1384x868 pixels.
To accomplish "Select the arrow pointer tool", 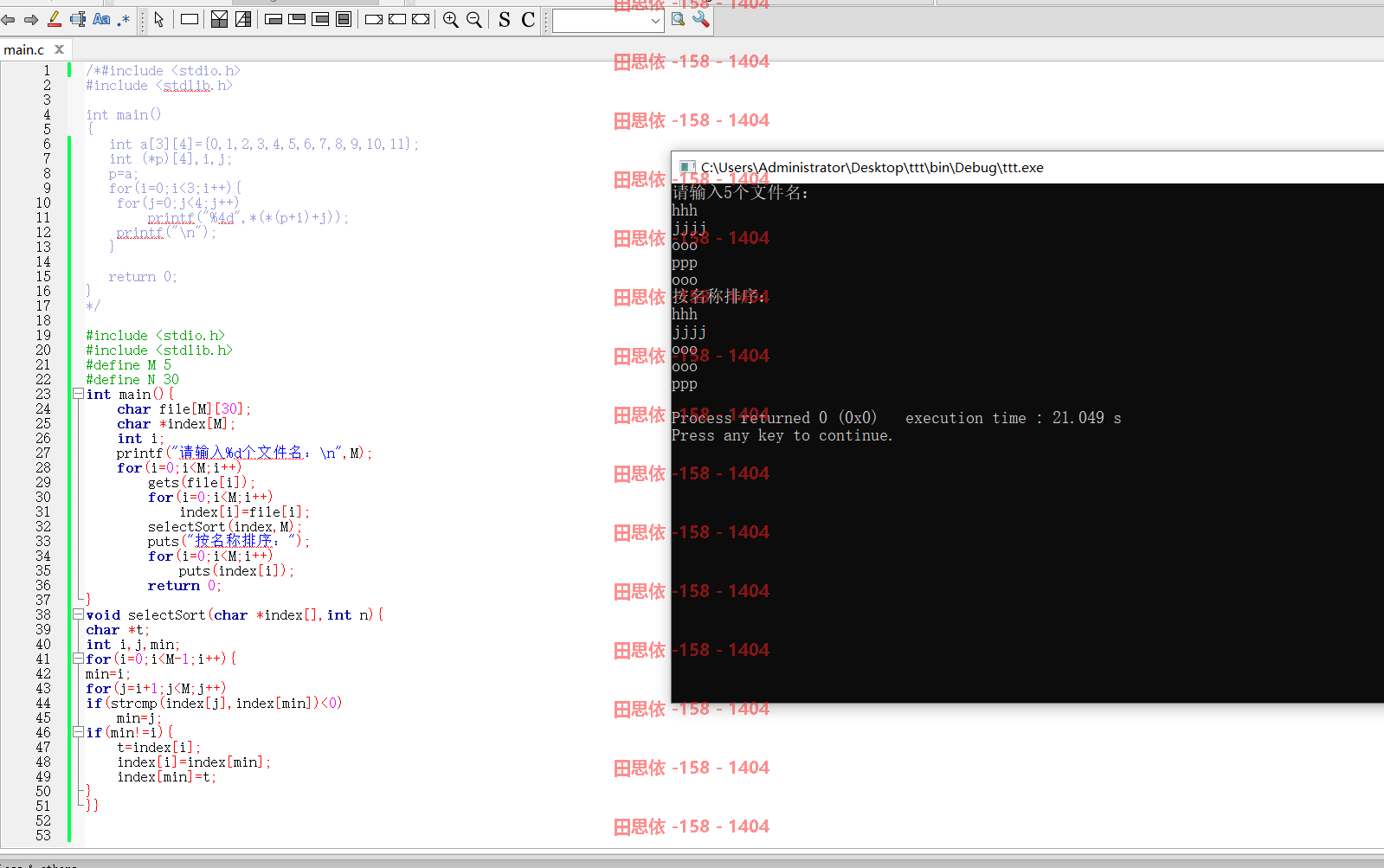I will point(159,19).
